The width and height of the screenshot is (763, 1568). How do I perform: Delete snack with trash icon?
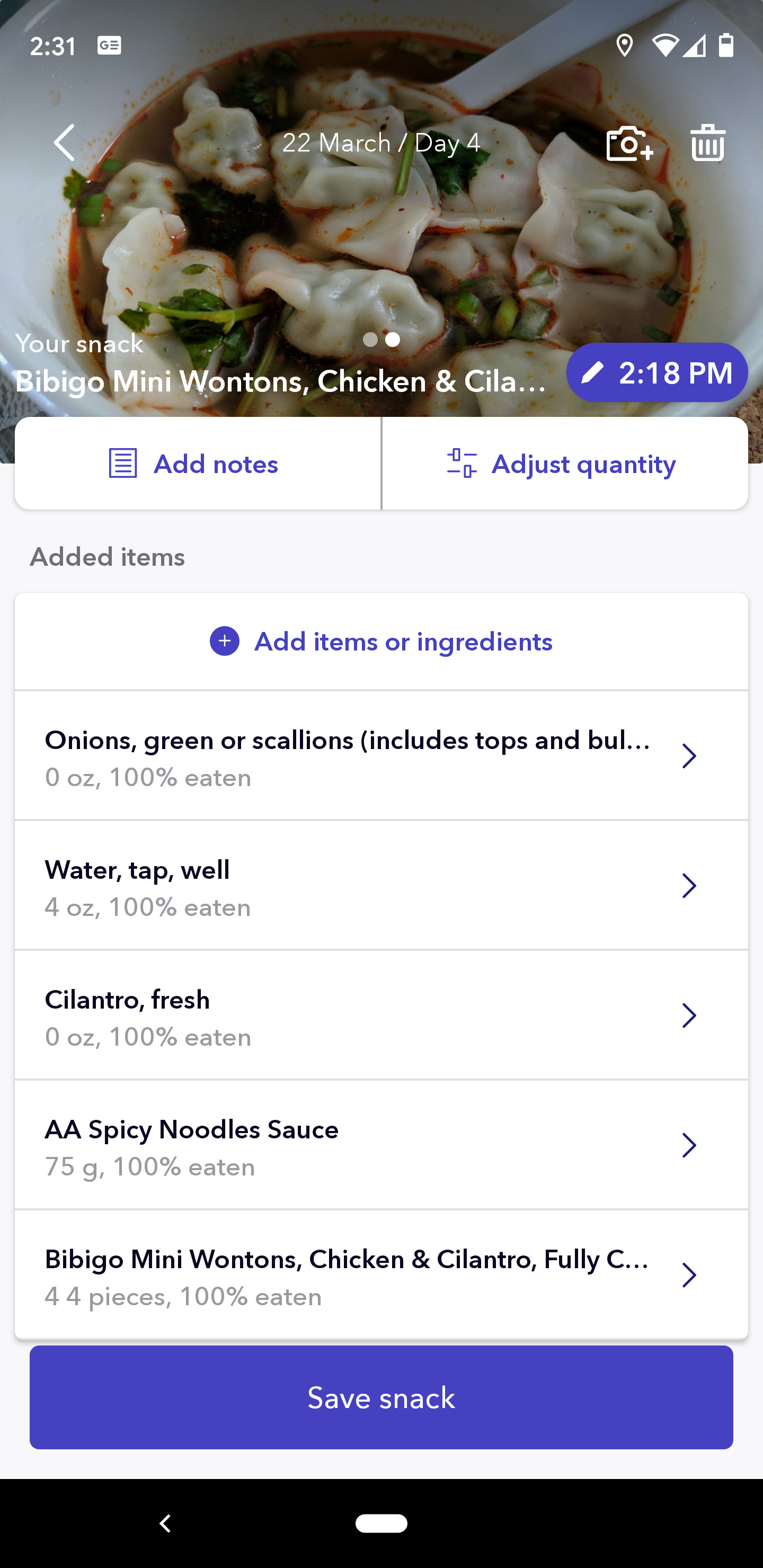coord(707,143)
